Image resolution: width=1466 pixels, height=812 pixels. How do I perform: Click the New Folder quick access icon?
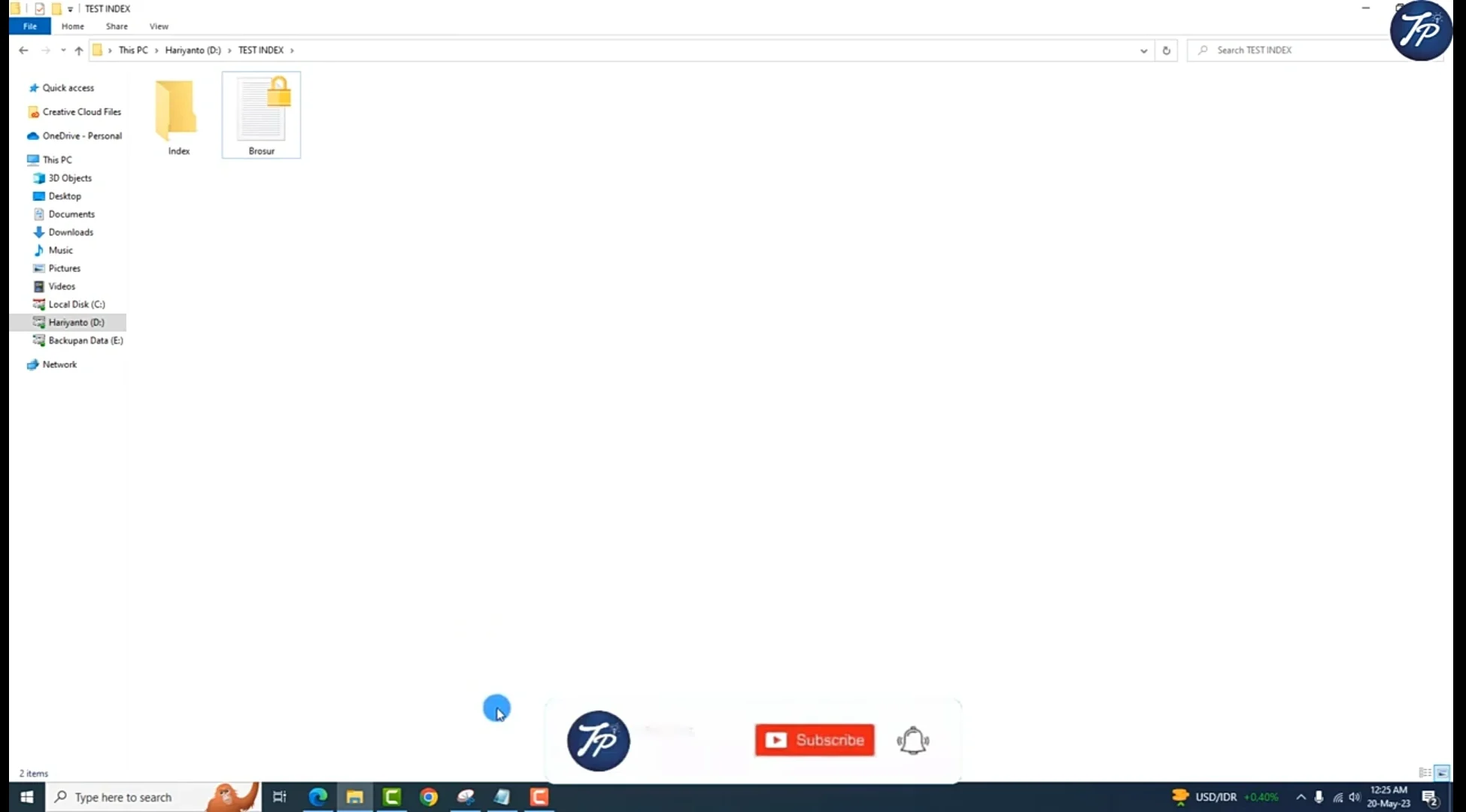[56, 9]
